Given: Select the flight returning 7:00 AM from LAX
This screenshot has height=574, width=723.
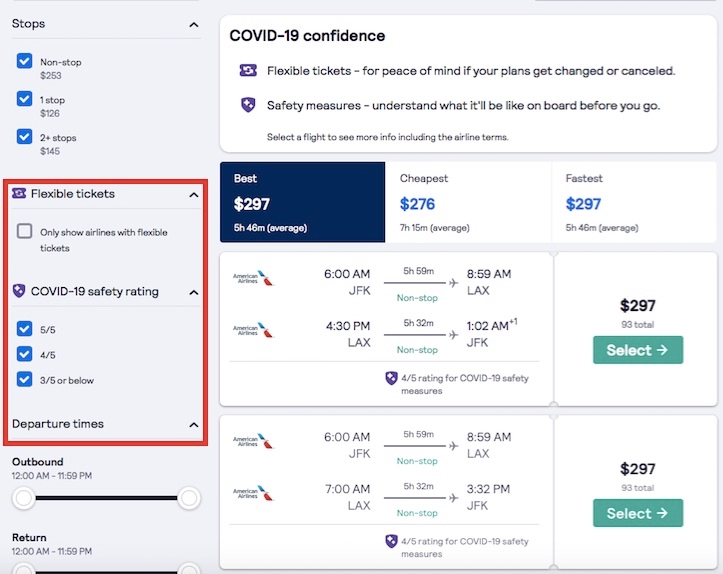Looking at the screenshot, I should pyautogui.click(x=638, y=513).
